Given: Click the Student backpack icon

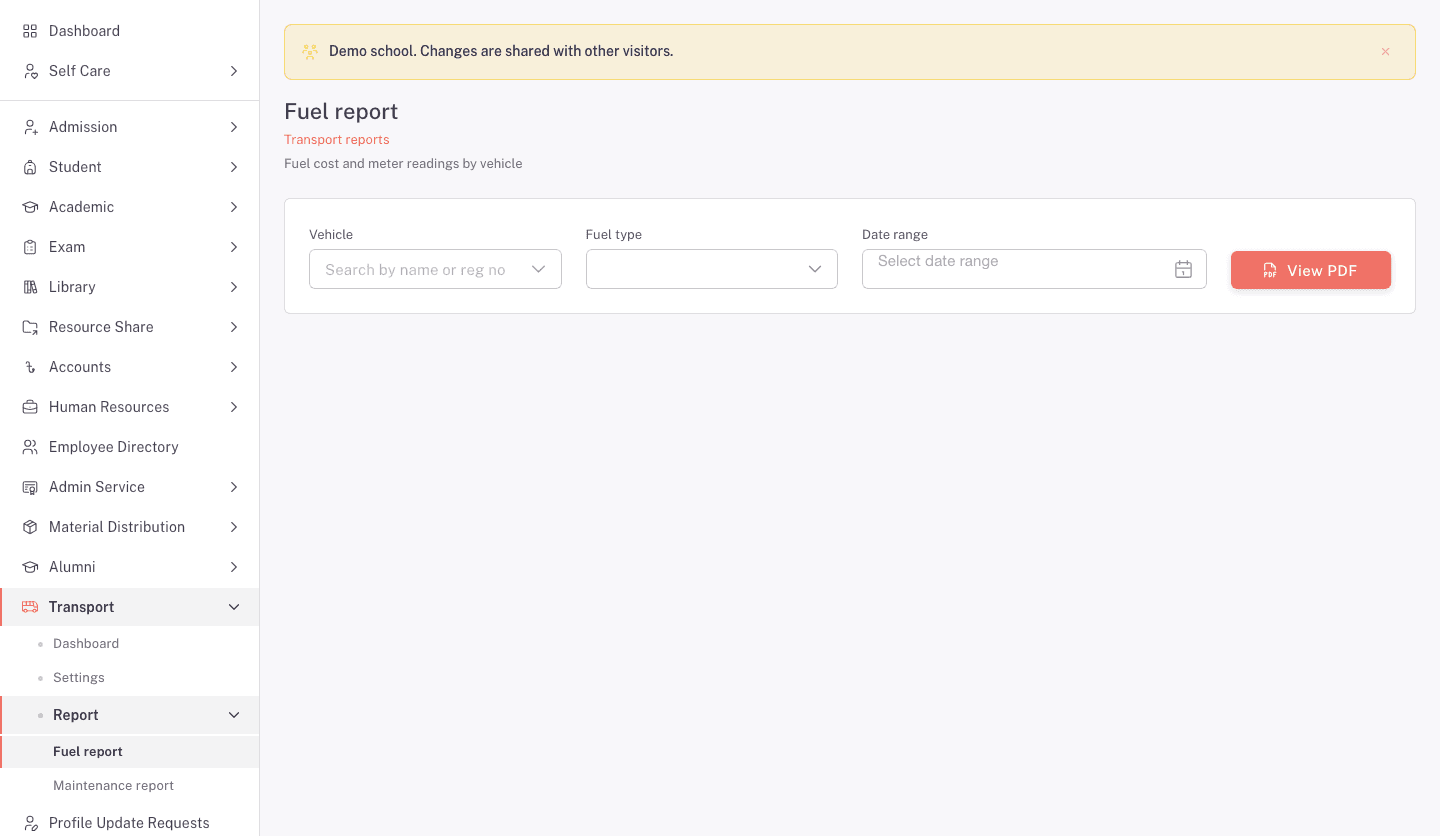Looking at the screenshot, I should point(30,167).
